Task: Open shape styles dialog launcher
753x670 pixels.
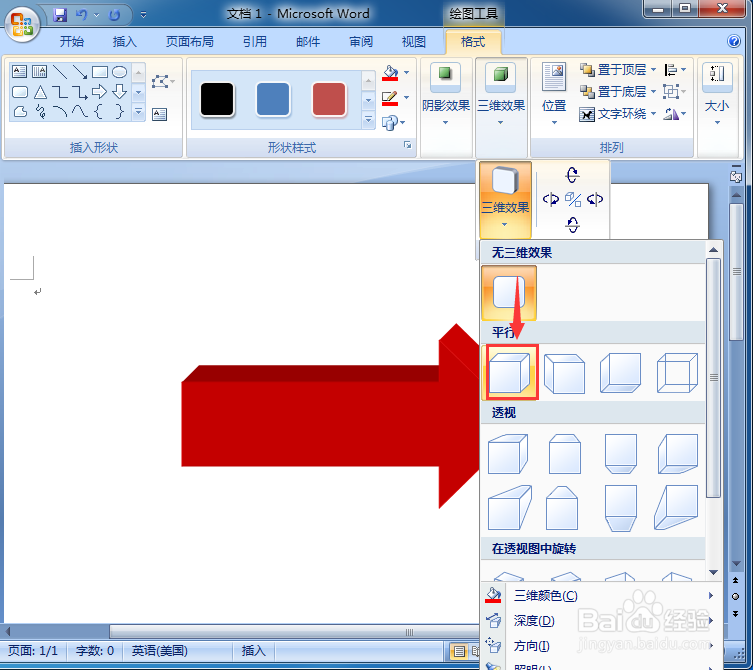Action: [x=407, y=145]
